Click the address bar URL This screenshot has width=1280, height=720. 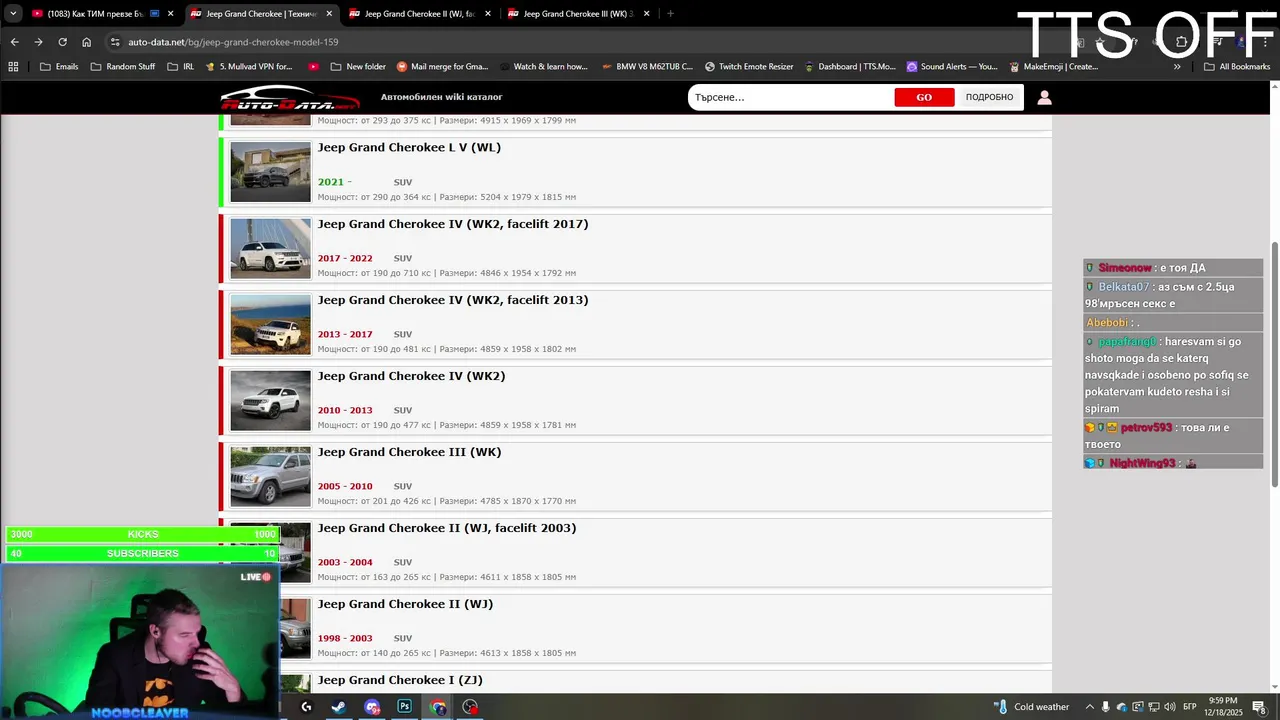coord(233,42)
